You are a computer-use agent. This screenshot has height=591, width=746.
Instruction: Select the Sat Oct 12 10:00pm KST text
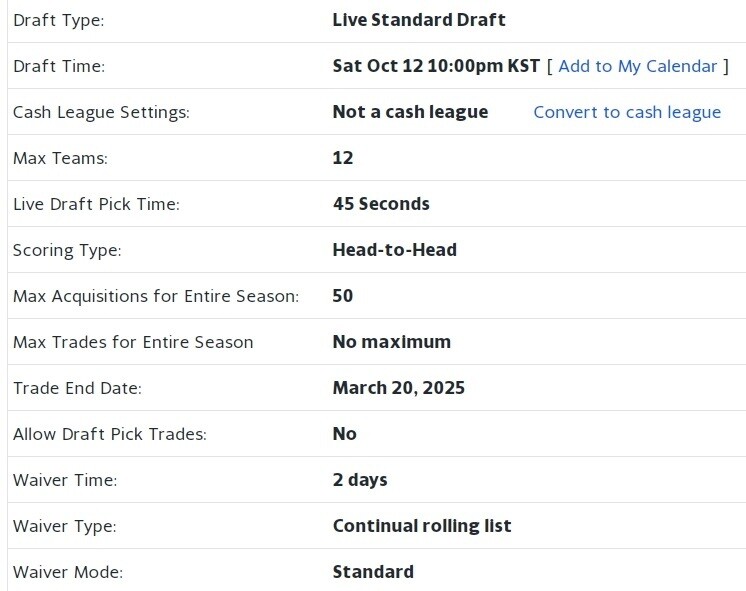[x=436, y=66]
